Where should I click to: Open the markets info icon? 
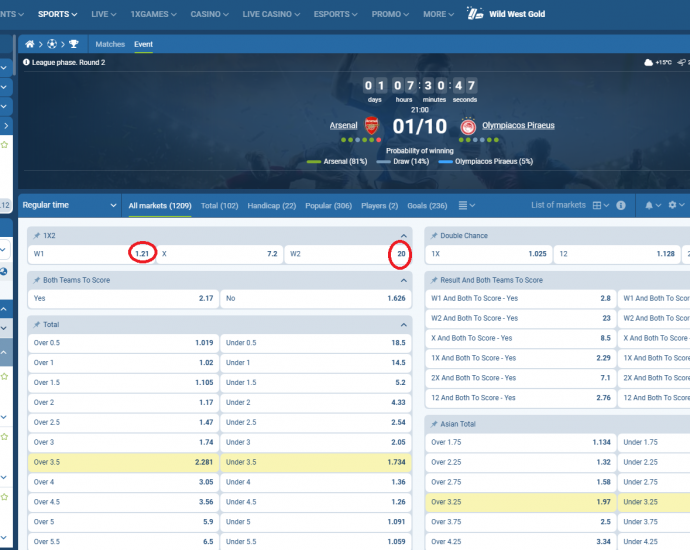pos(621,205)
